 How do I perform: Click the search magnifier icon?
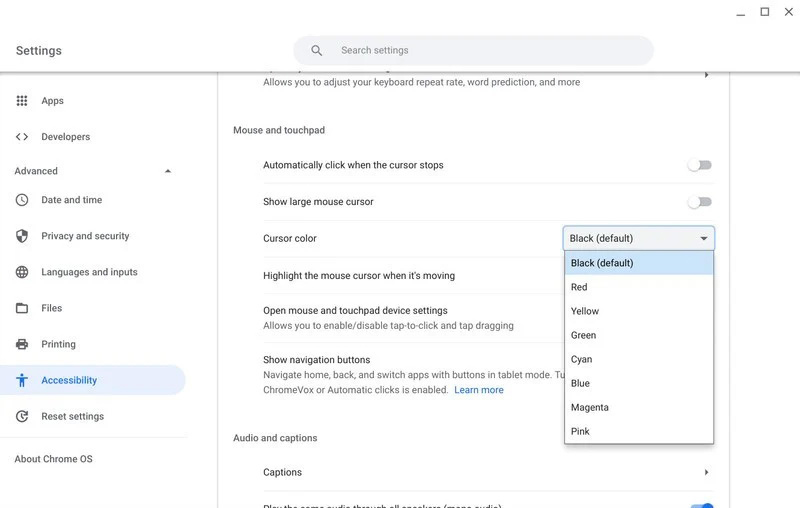coord(316,50)
